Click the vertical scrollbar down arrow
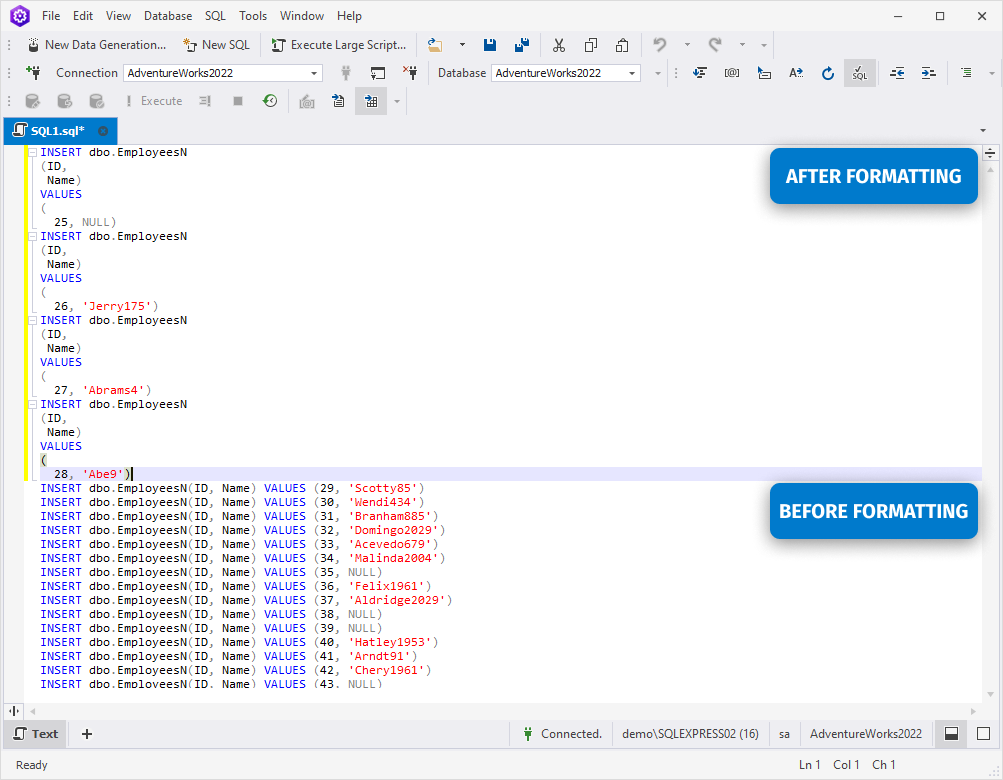1003x780 pixels. coord(991,694)
